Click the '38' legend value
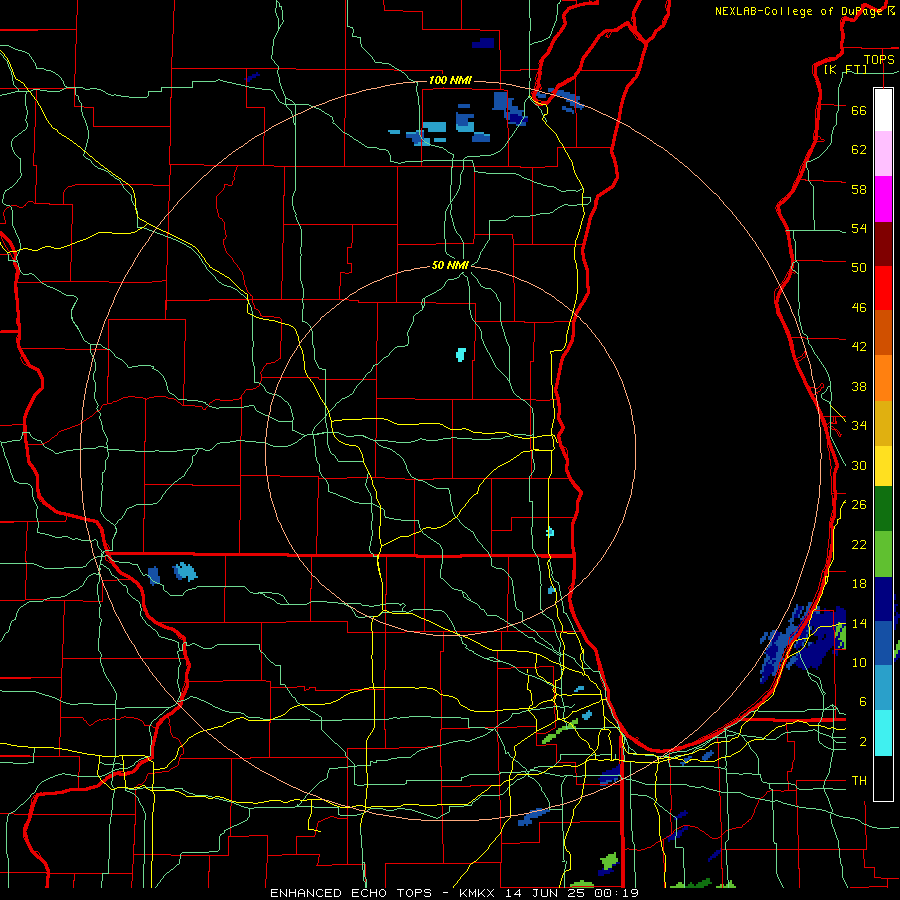This screenshot has height=900, width=900. tap(859, 387)
